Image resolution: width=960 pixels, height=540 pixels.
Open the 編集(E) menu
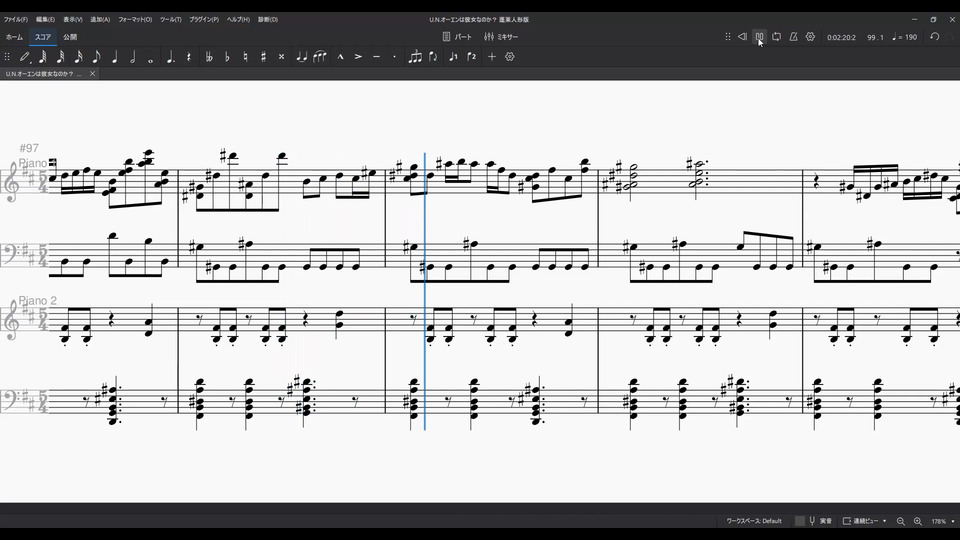point(45,20)
